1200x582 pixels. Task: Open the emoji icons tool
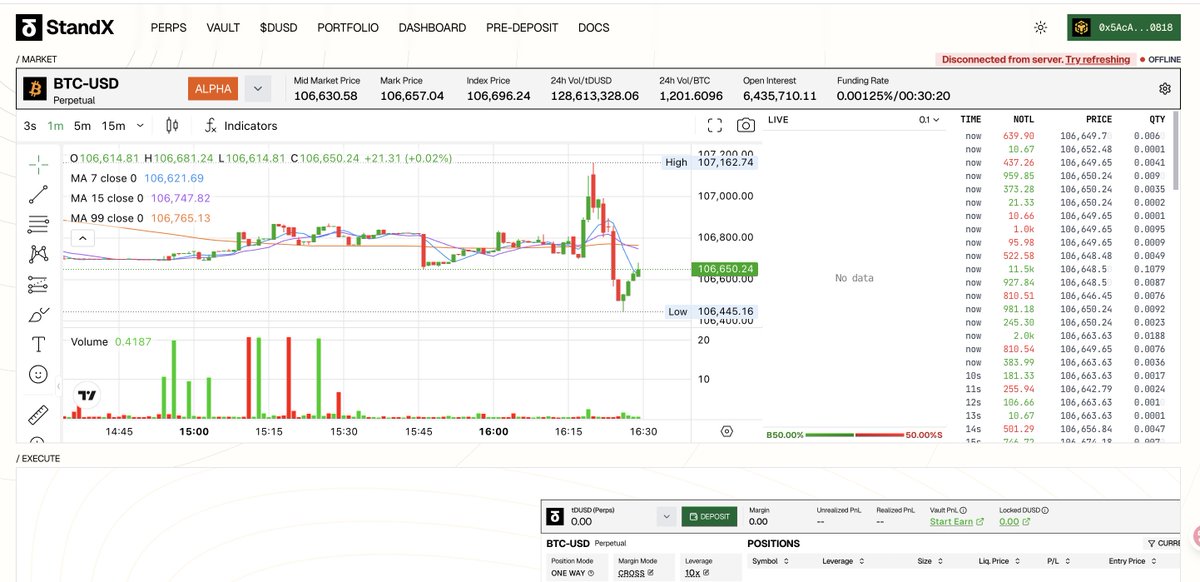(x=39, y=375)
